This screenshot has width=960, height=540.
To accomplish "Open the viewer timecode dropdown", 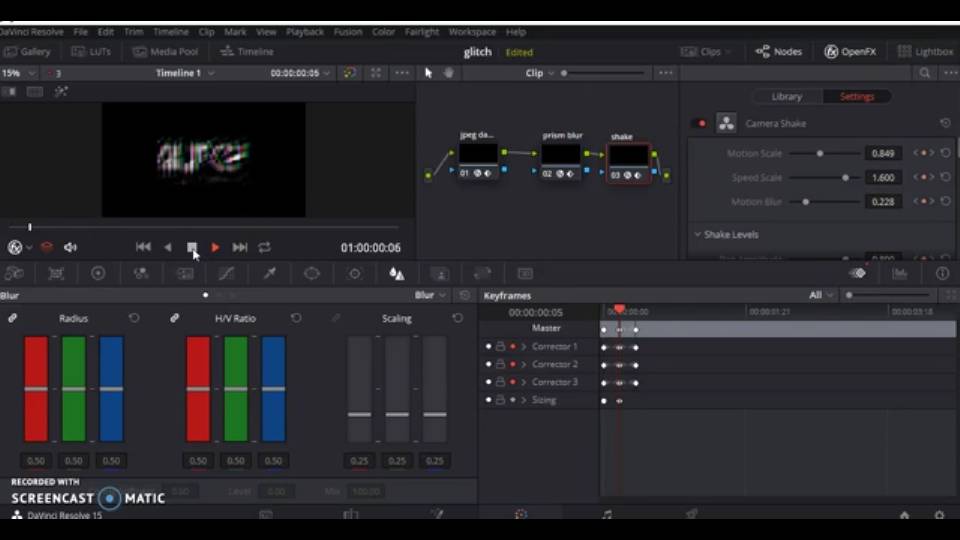I will pos(300,73).
